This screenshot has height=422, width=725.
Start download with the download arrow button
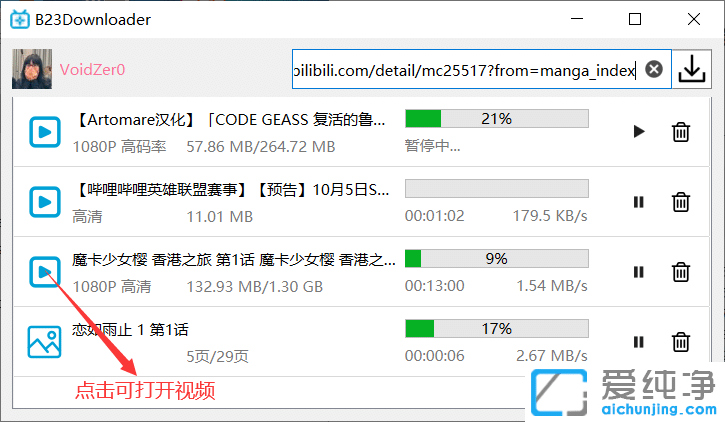[692, 69]
